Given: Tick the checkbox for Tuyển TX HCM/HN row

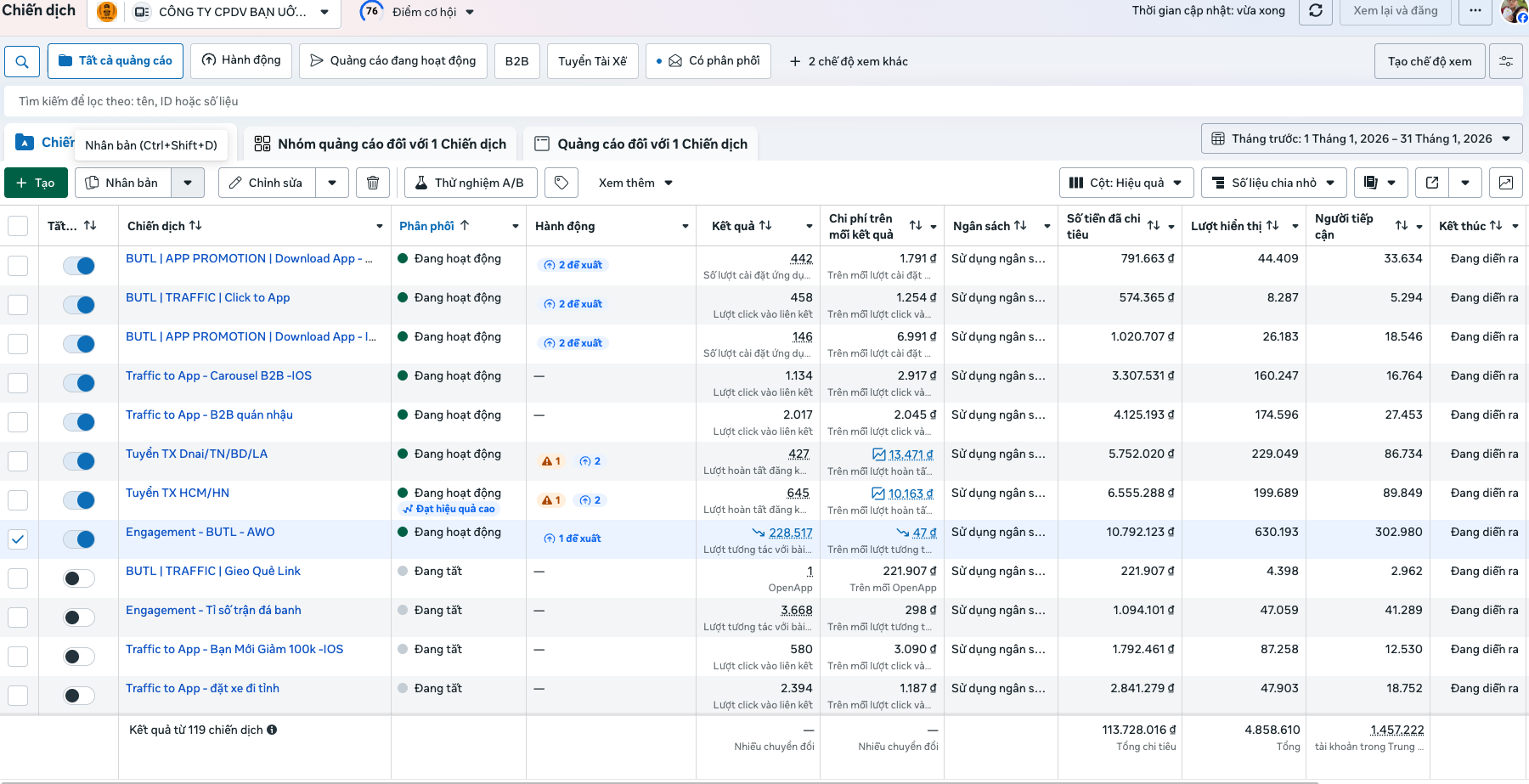Looking at the screenshot, I should (x=18, y=500).
